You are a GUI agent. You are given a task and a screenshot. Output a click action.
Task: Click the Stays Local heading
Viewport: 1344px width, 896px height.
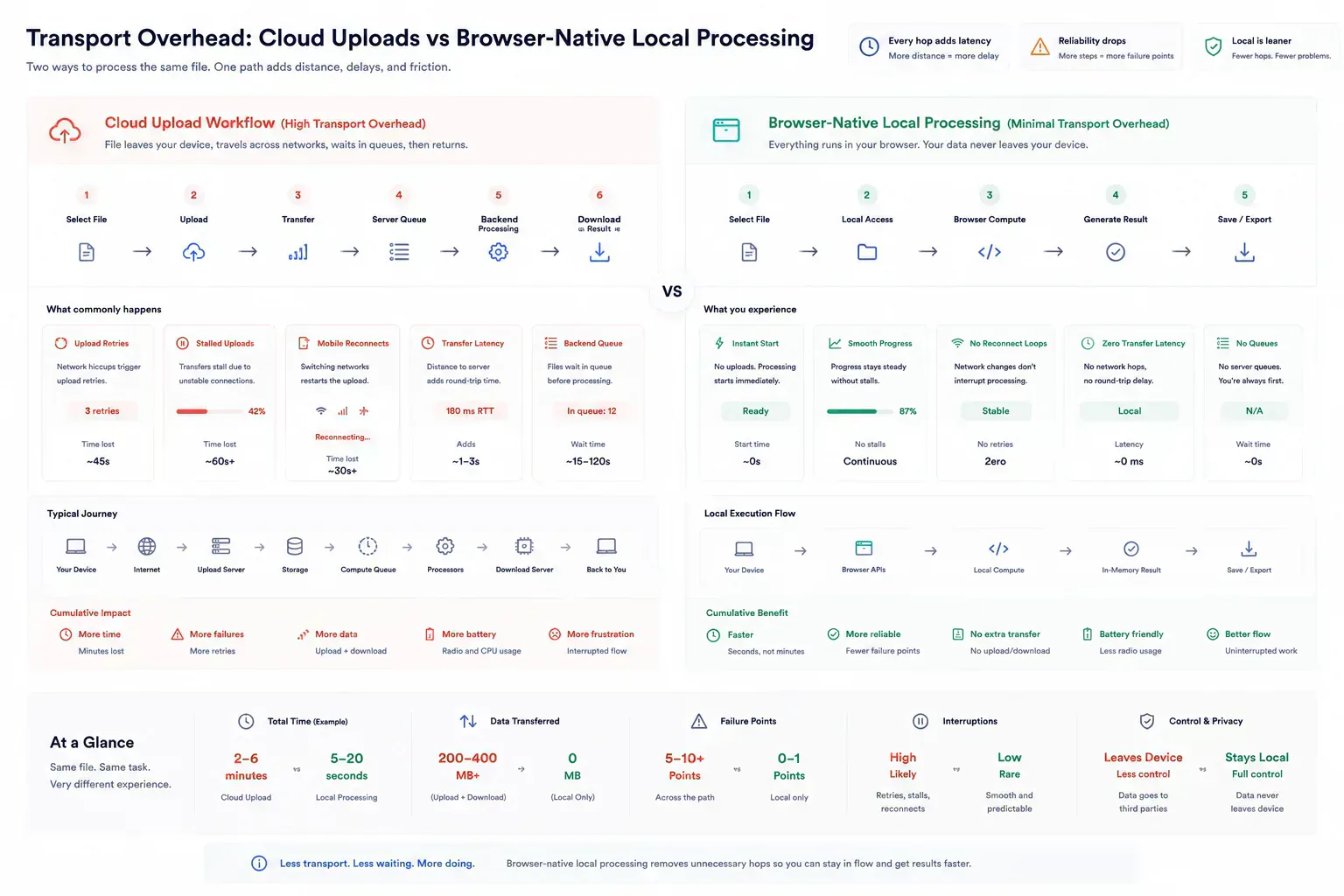(1256, 758)
